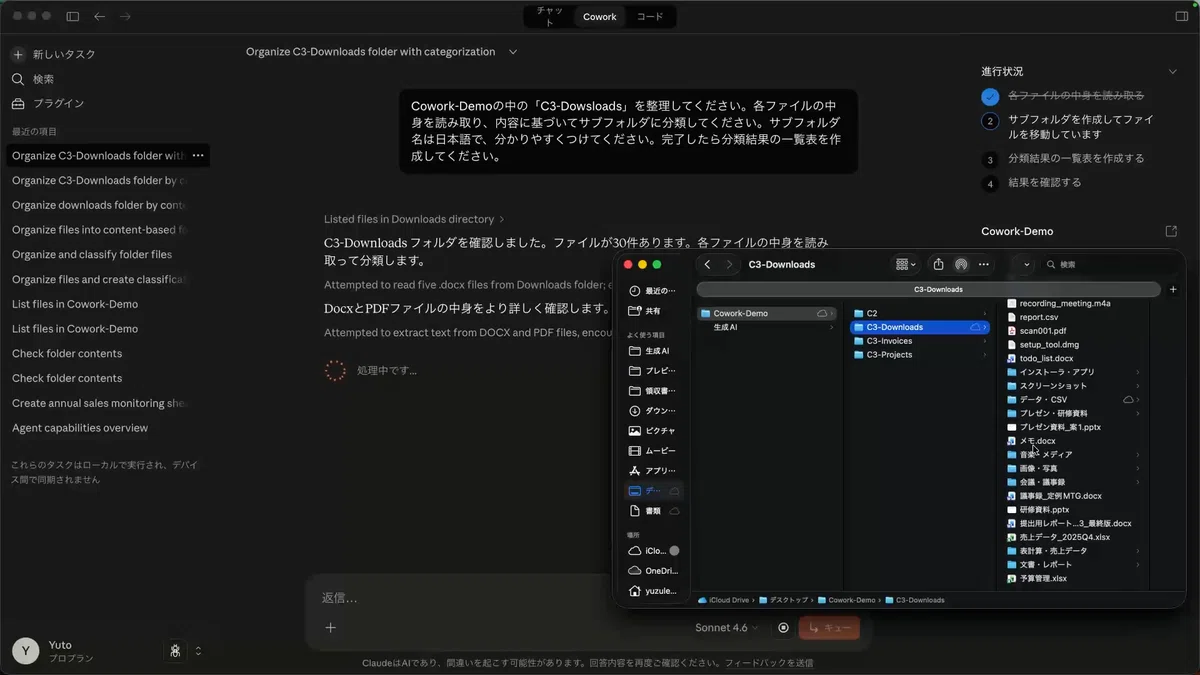
Task: Click the キュー queue button
Action: [829, 628]
